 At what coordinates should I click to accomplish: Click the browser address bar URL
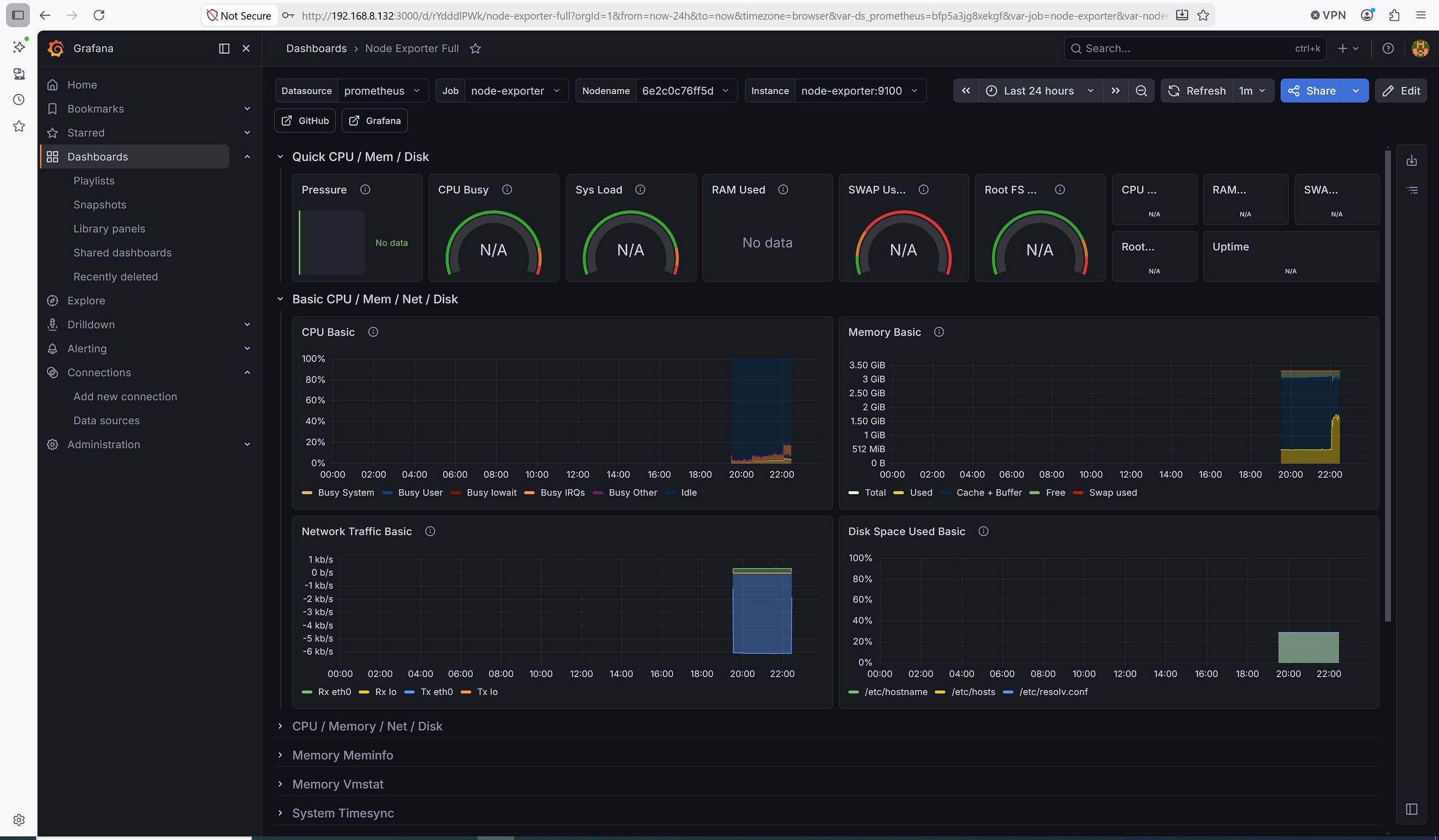pyautogui.click(x=735, y=15)
